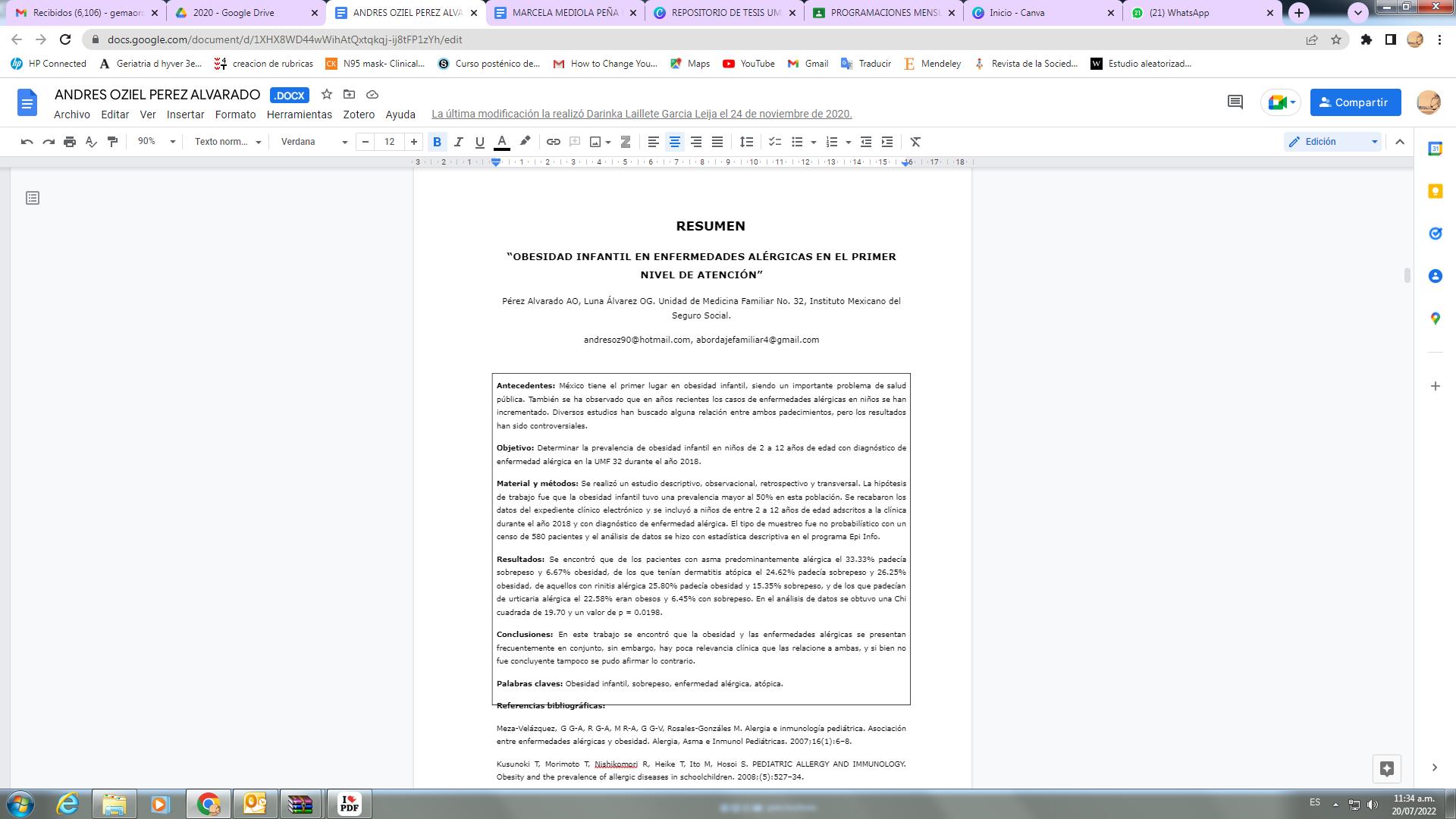Expand the numbered list options arrow
This screenshot has height=819, width=1456.
[x=848, y=142]
